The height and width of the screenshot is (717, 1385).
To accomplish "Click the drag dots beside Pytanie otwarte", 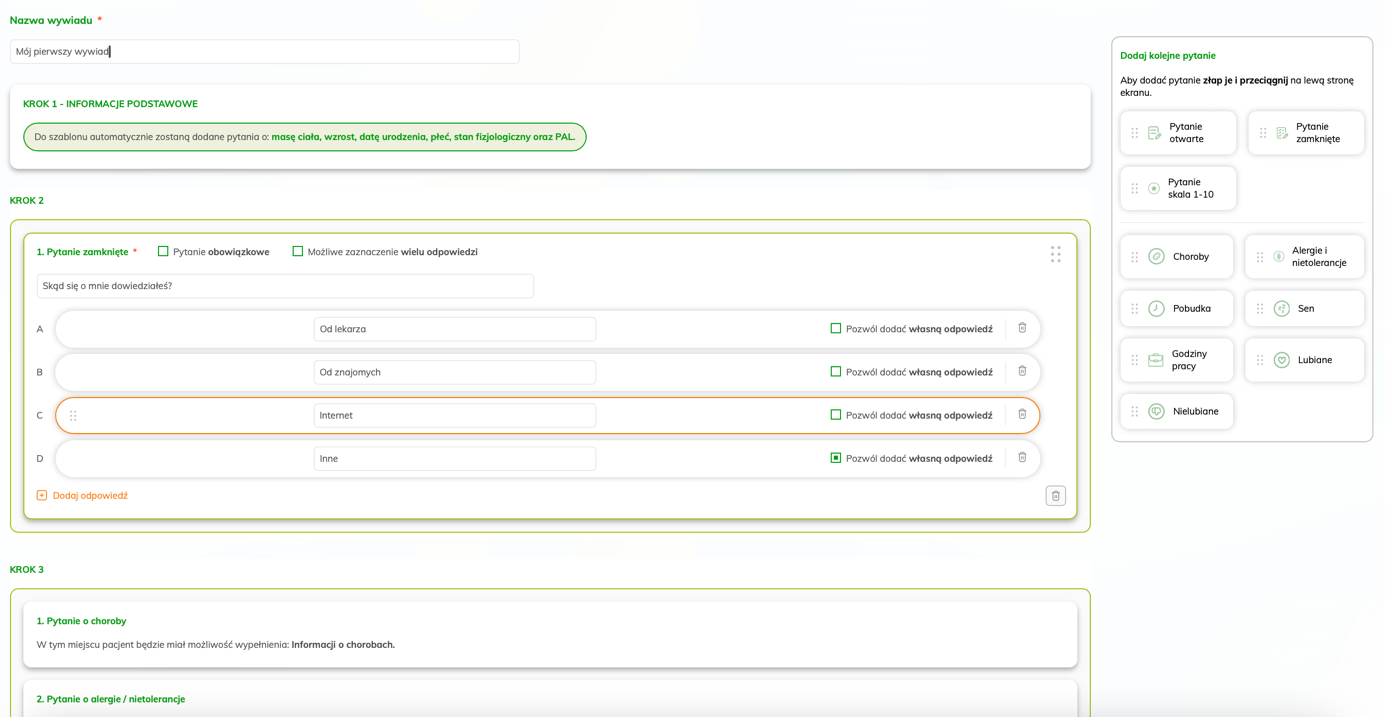I will pyautogui.click(x=1135, y=133).
